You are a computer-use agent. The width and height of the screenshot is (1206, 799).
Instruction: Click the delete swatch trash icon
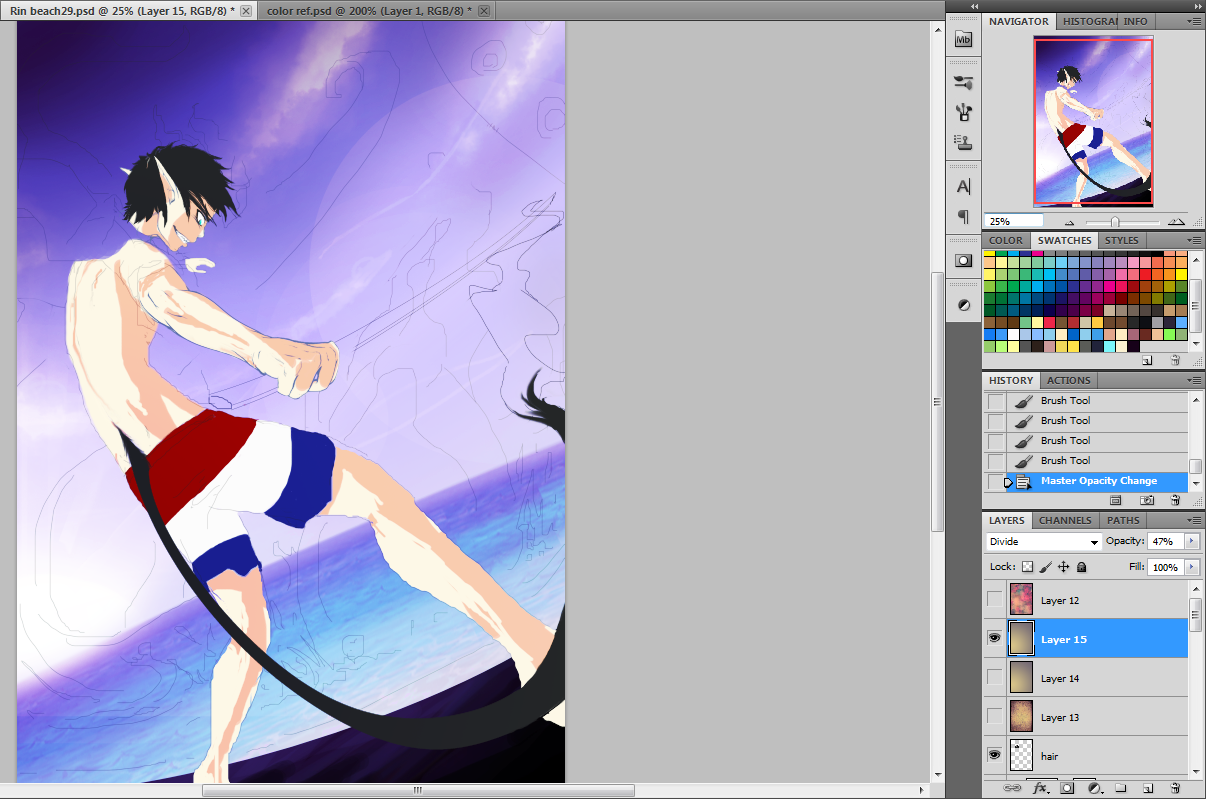[x=1175, y=360]
